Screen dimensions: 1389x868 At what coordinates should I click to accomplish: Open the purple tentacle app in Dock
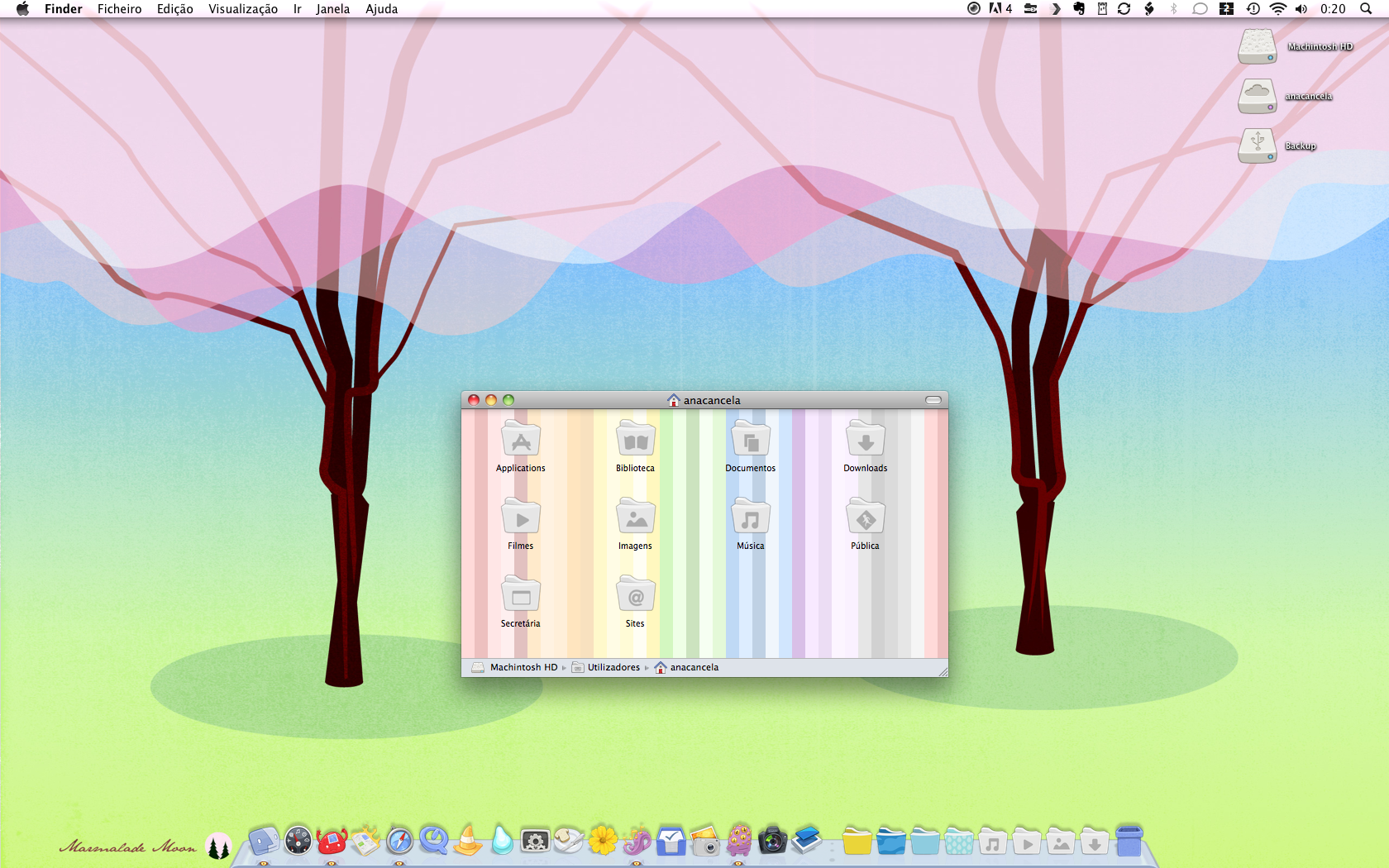(637, 841)
